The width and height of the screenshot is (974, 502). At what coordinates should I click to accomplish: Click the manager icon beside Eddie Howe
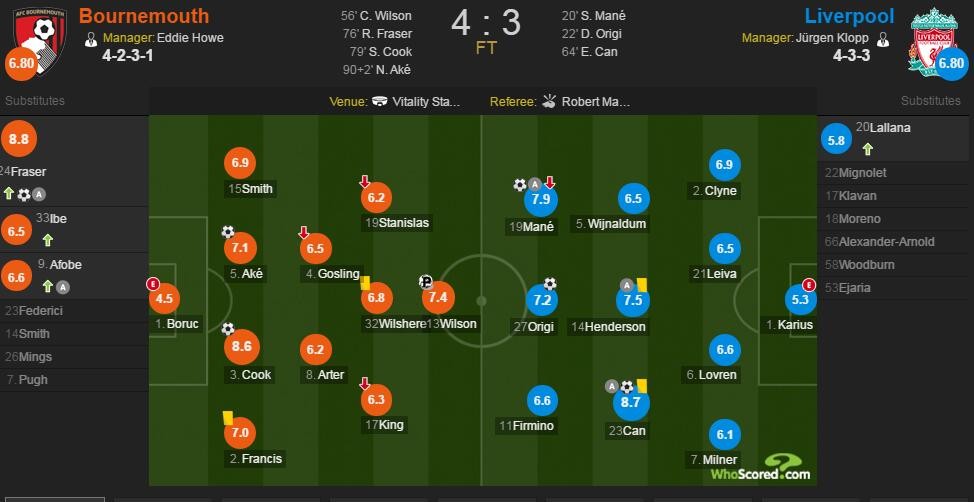(x=91, y=40)
